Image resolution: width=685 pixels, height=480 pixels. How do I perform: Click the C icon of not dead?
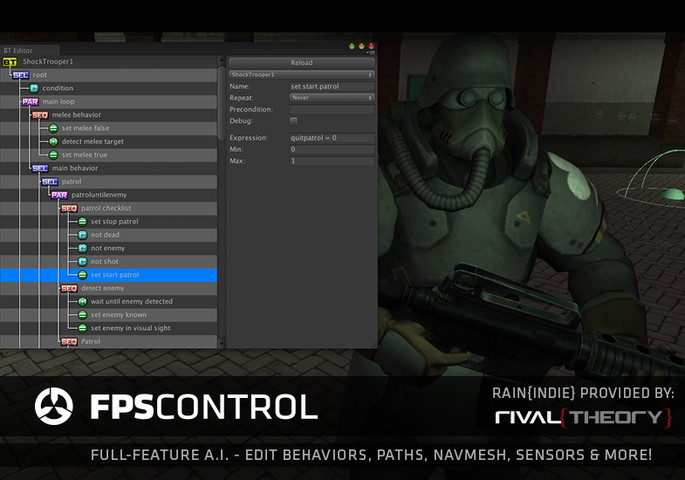[x=83, y=235]
